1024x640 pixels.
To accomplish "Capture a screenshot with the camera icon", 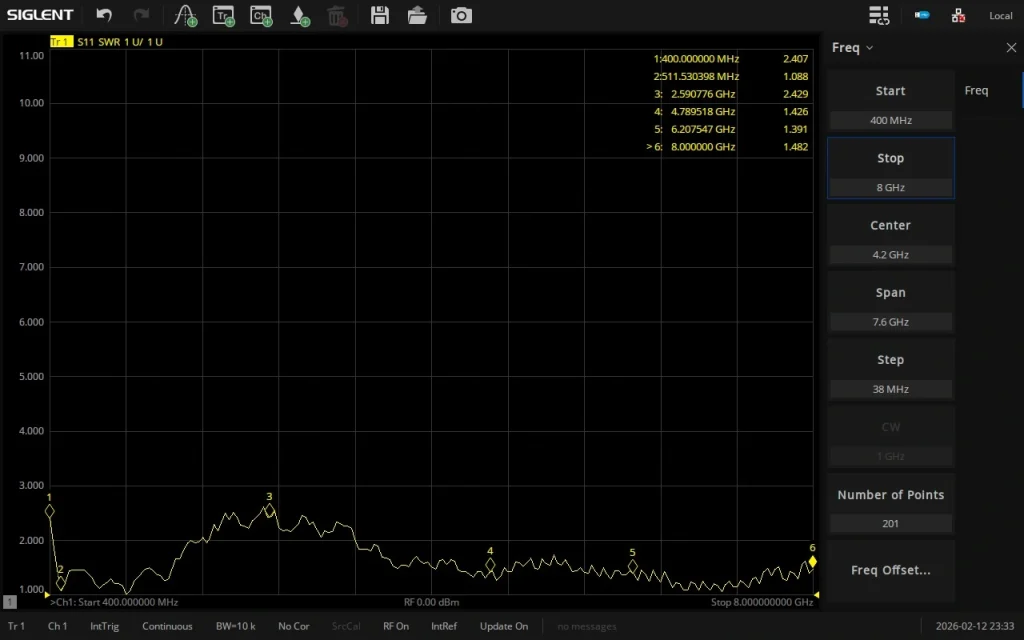I will pos(461,15).
